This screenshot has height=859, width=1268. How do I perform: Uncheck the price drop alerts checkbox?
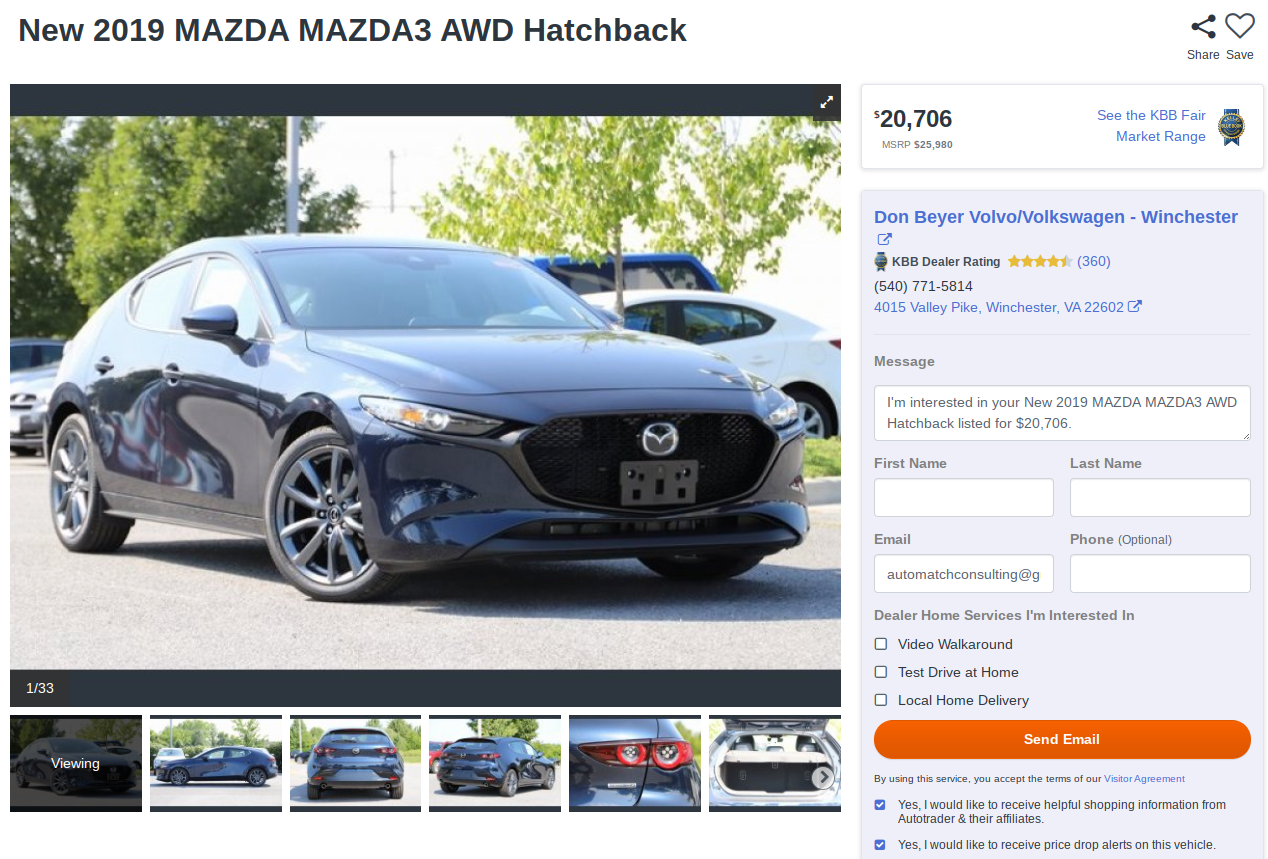pos(880,845)
